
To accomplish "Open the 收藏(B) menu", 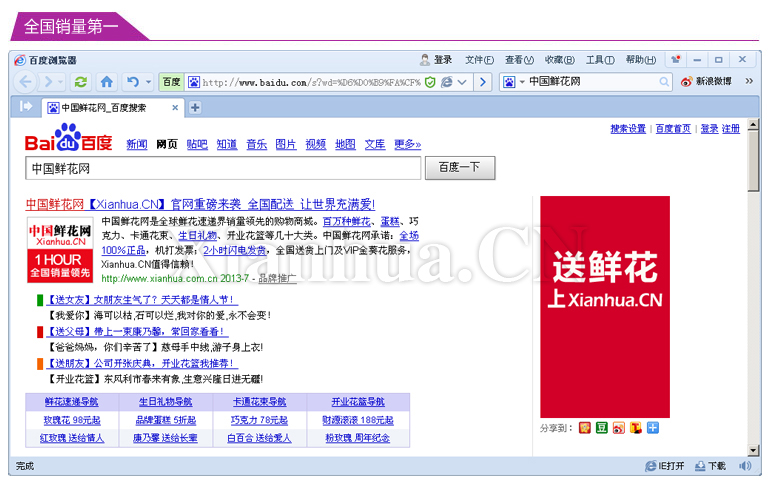I will (559, 60).
